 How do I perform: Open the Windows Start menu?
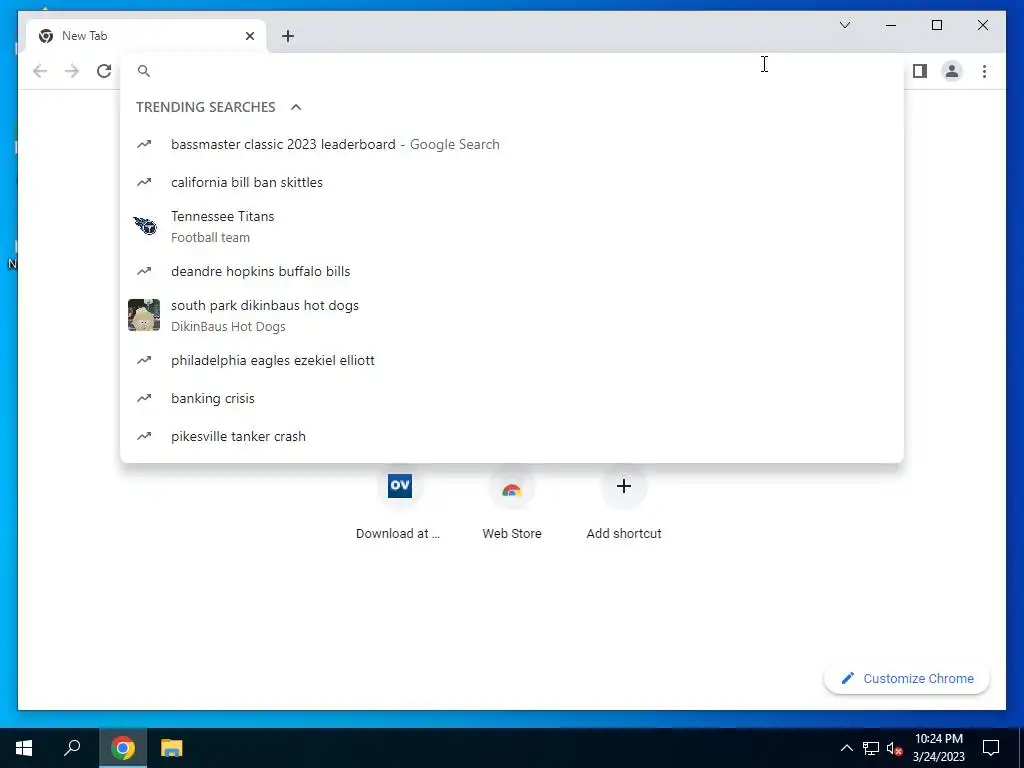pyautogui.click(x=24, y=748)
